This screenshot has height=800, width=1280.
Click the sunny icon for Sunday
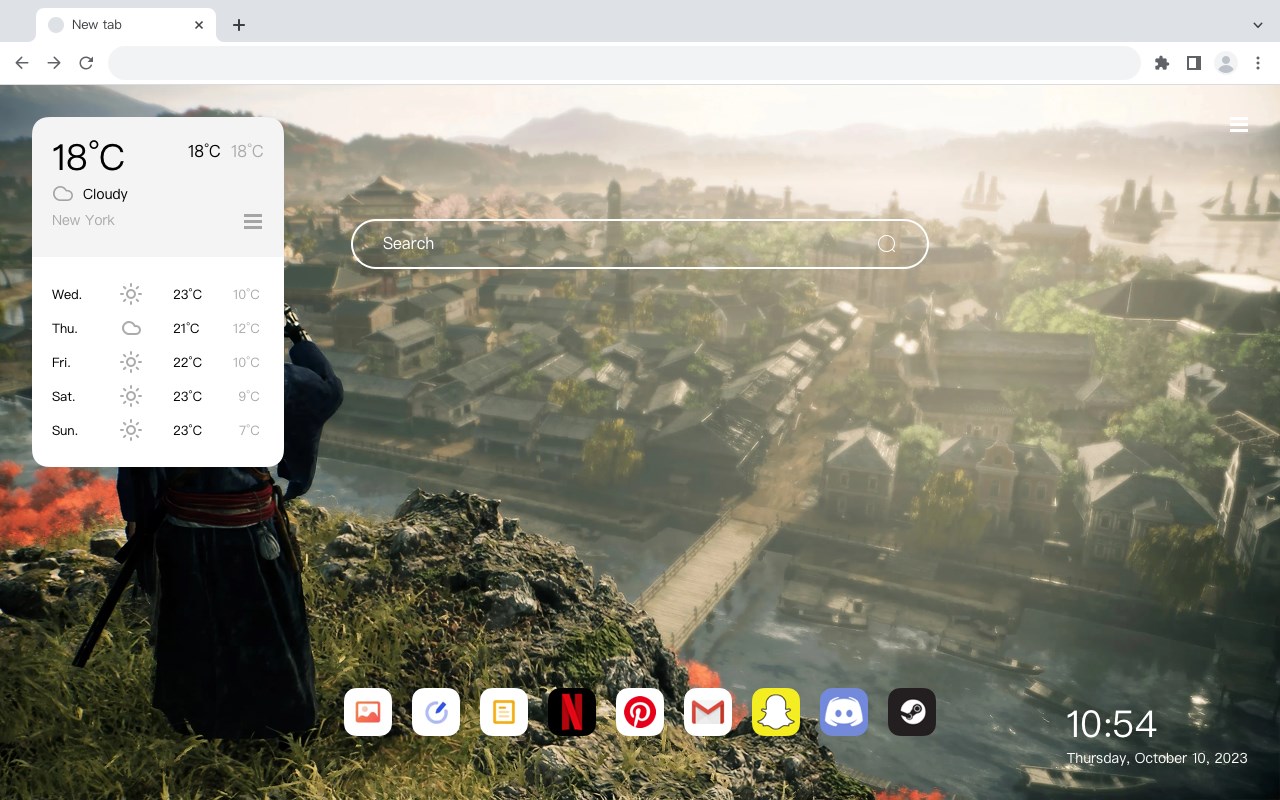[131, 430]
